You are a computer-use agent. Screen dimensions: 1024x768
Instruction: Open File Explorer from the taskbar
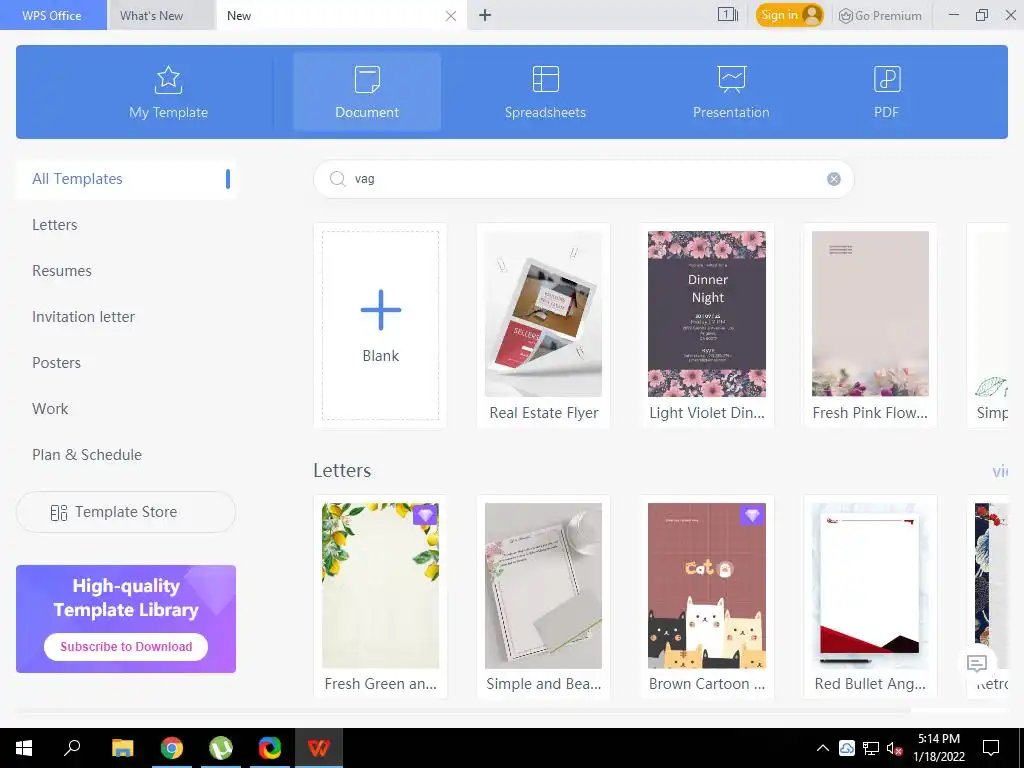122,748
